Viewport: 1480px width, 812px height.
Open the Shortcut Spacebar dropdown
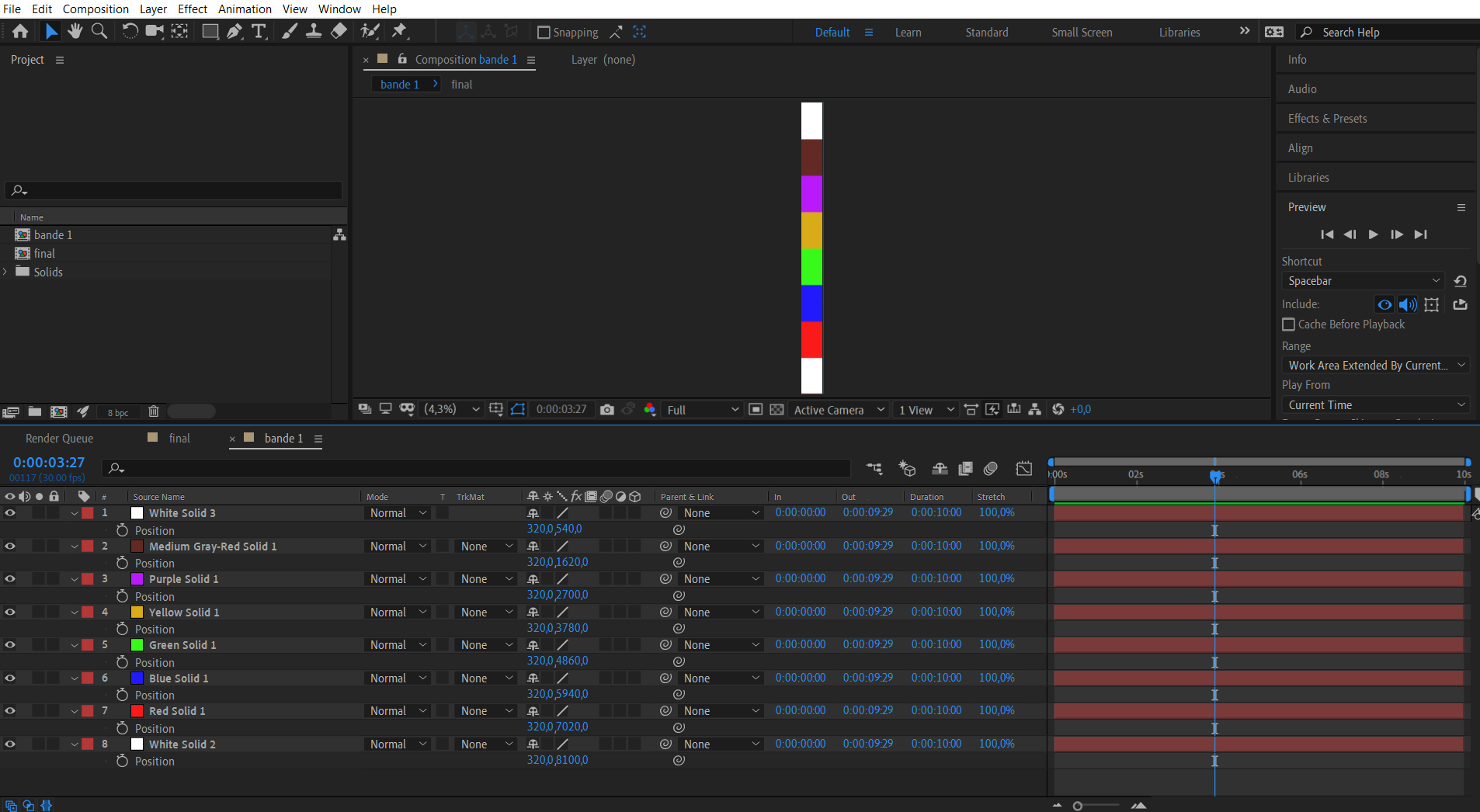(1363, 281)
